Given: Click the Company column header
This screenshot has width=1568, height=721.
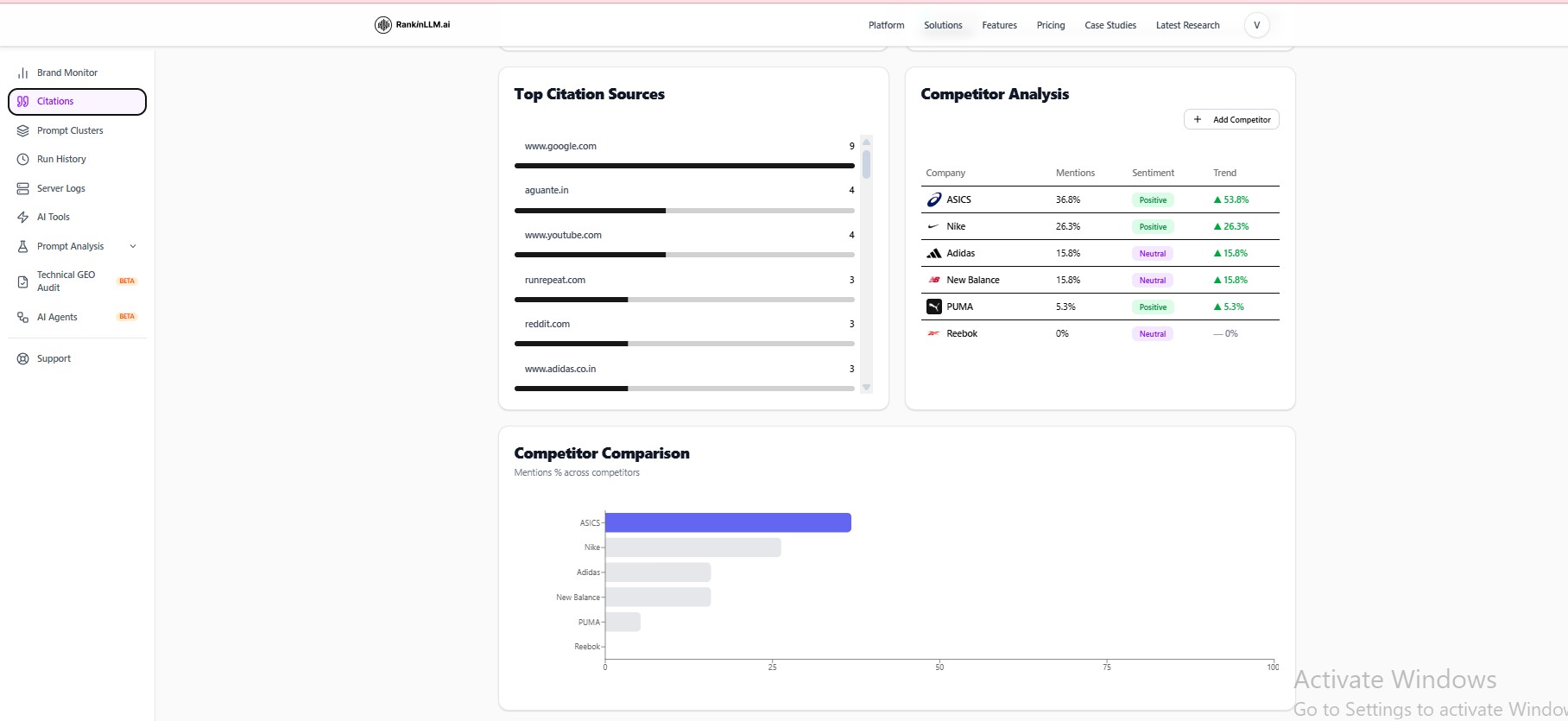Looking at the screenshot, I should point(945,174).
